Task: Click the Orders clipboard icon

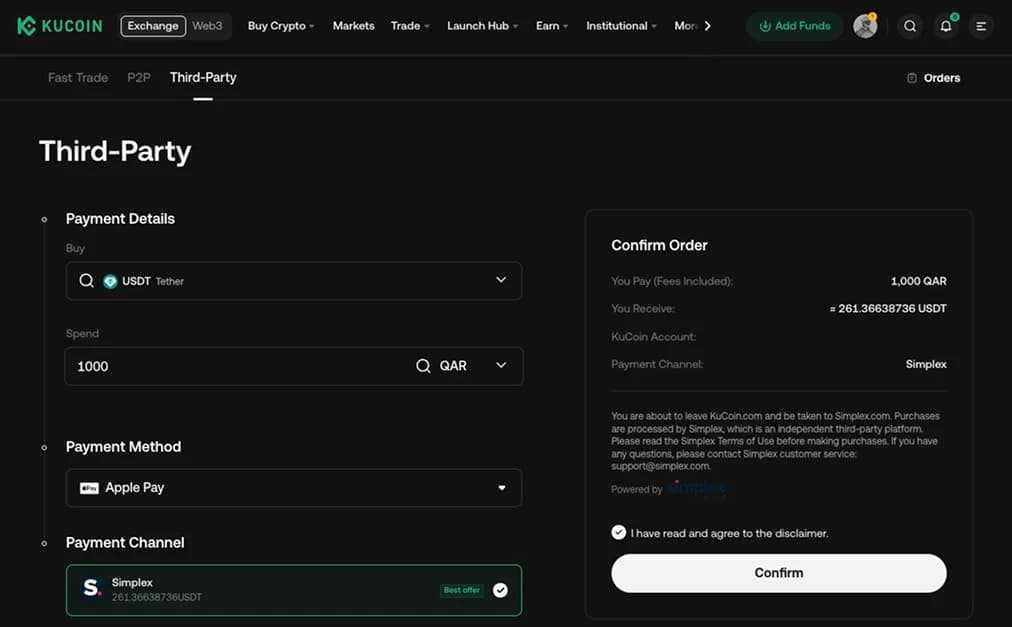Action: tap(912, 77)
